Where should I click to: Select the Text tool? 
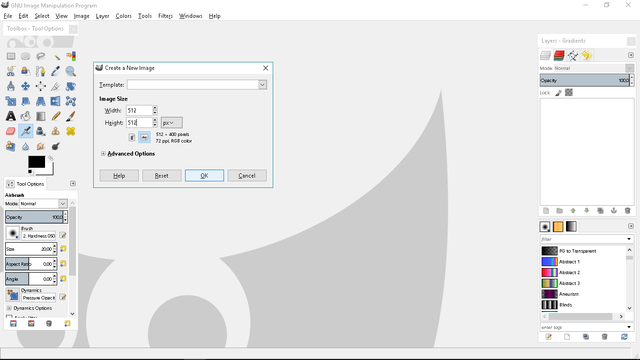[11, 116]
